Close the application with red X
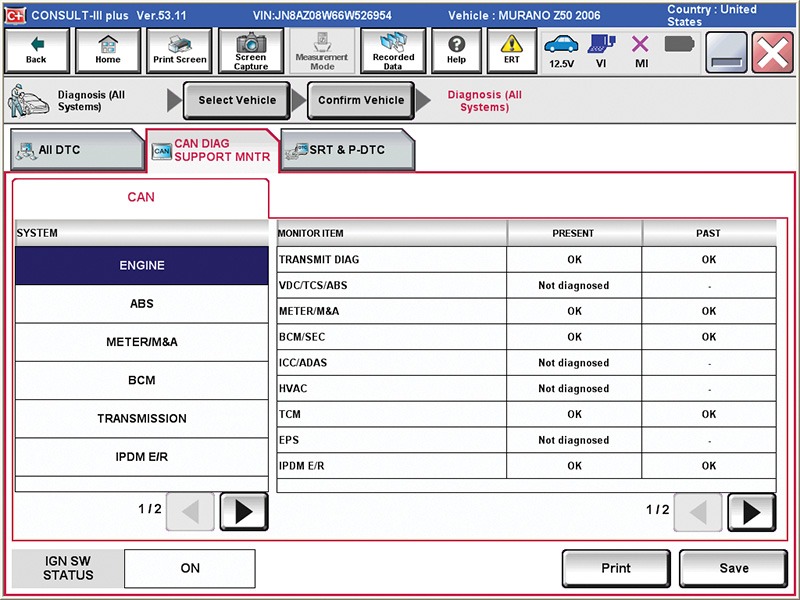Image resolution: width=800 pixels, height=600 pixels. coord(772,52)
